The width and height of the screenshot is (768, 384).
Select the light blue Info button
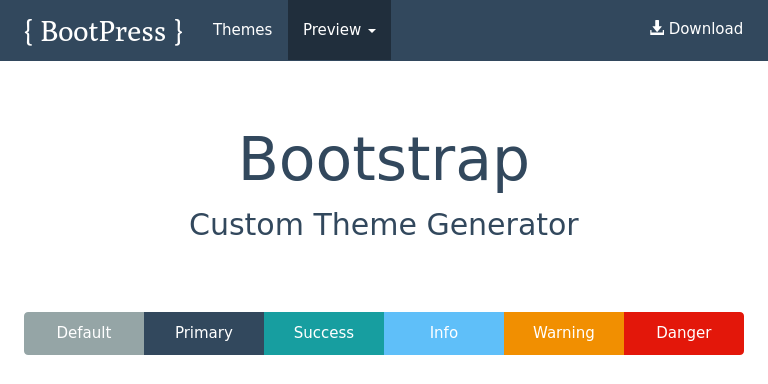pos(444,333)
